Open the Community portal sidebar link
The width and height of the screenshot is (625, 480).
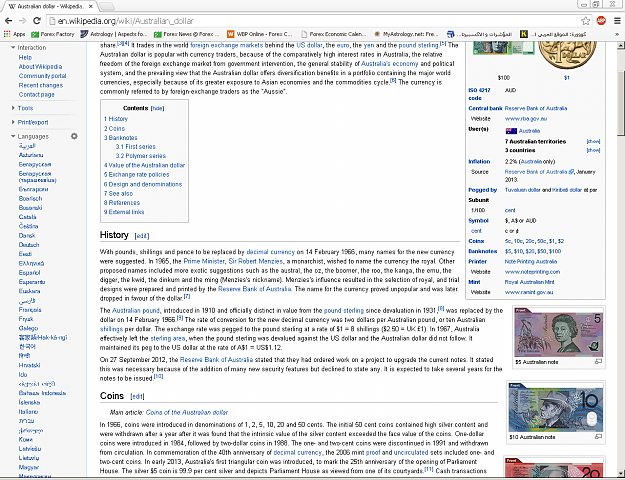pyautogui.click(x=43, y=76)
